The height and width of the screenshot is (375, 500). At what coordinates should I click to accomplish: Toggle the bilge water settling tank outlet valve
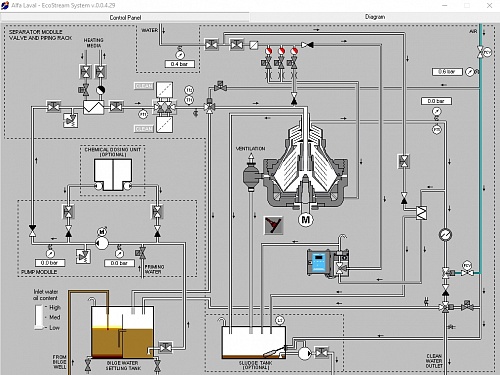165,348
